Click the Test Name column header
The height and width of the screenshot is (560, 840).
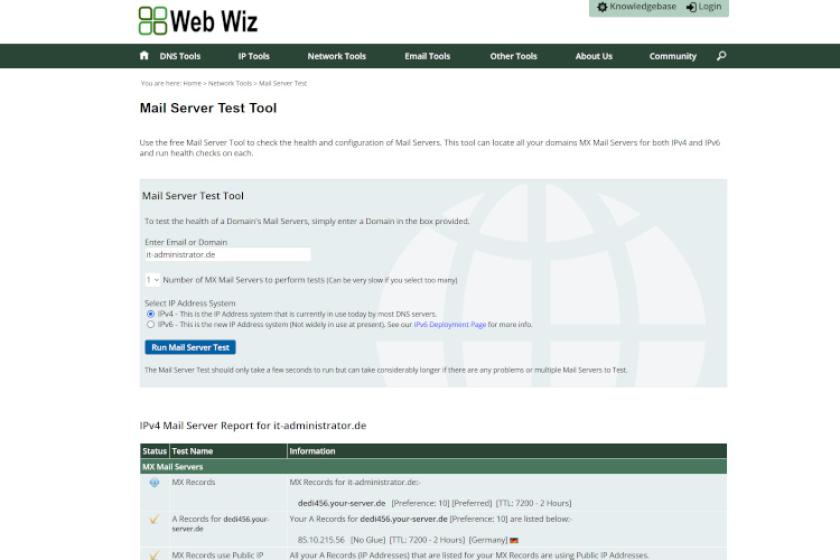228,451
